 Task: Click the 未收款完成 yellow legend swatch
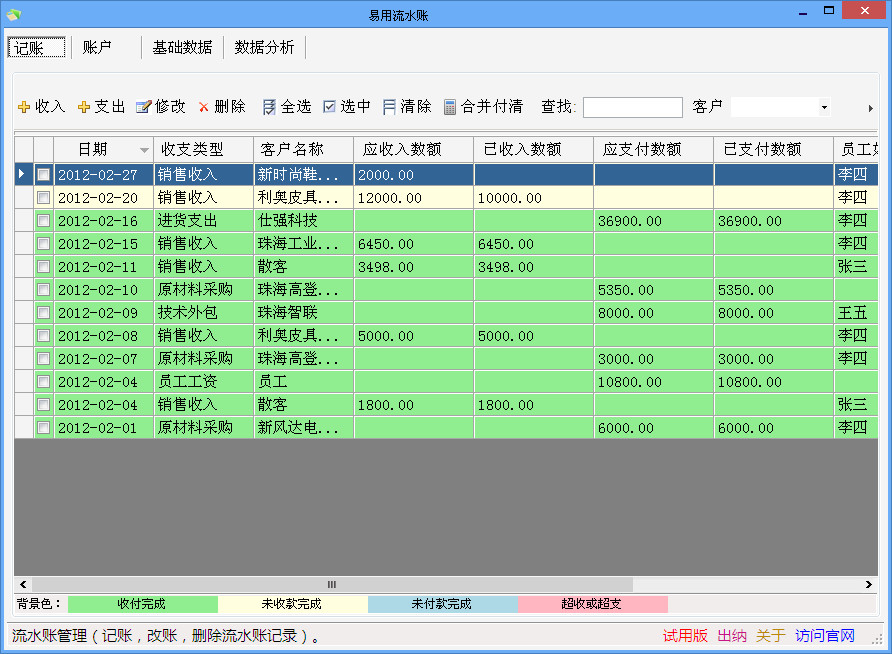point(292,604)
